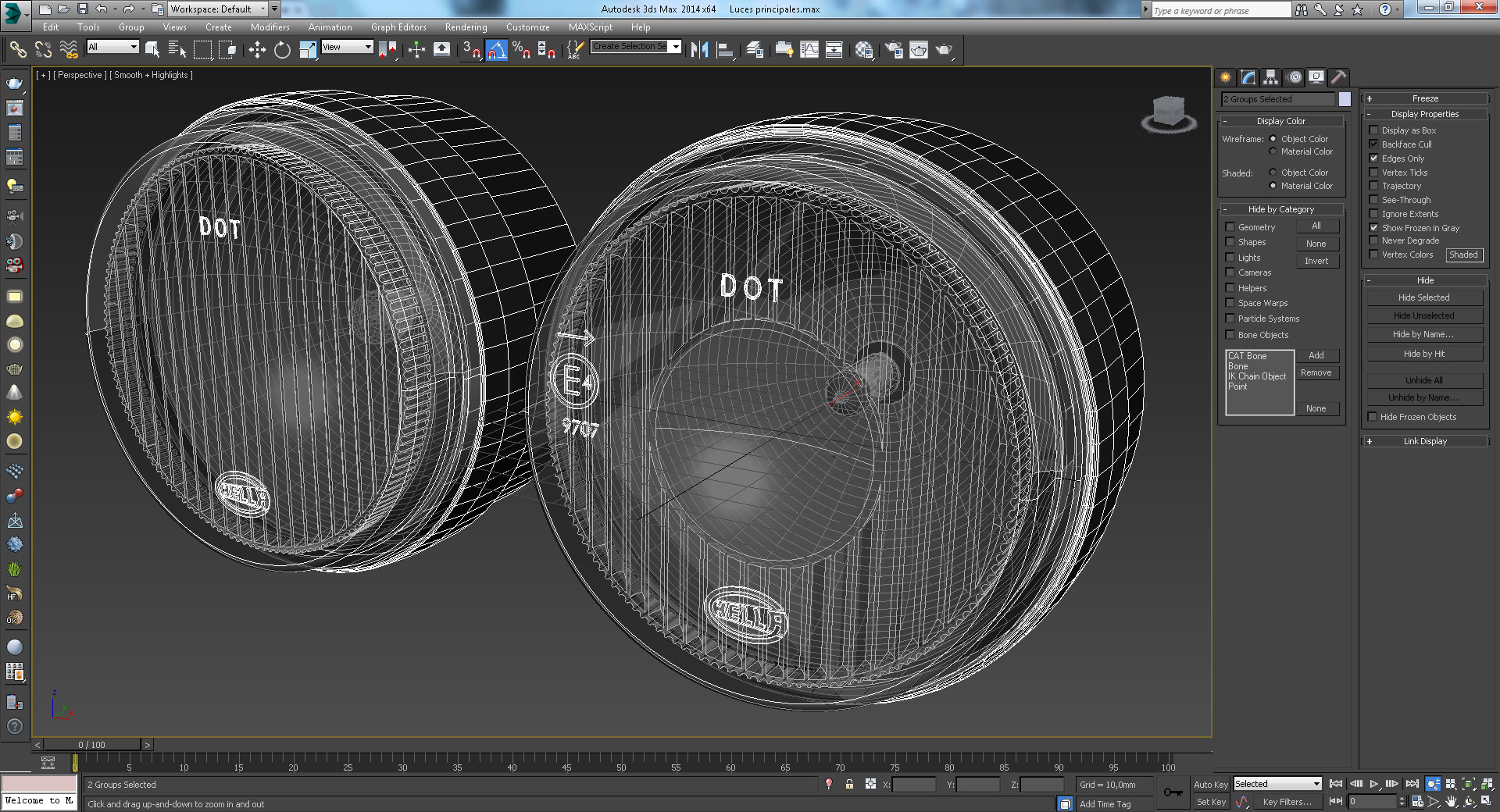Select the Select and Link tool
Viewport: 1500px width, 812px height.
click(x=17, y=50)
